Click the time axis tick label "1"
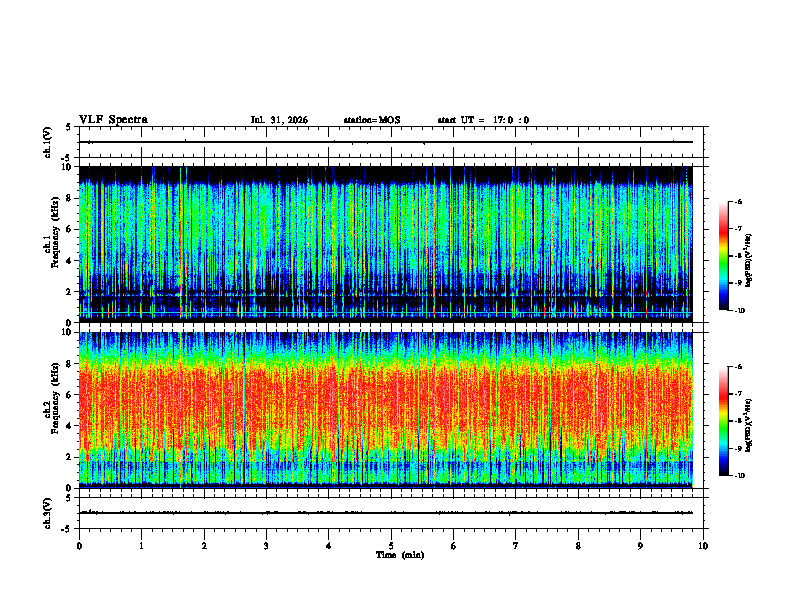Image resolution: width=792 pixels, height=612 pixels. point(141,546)
